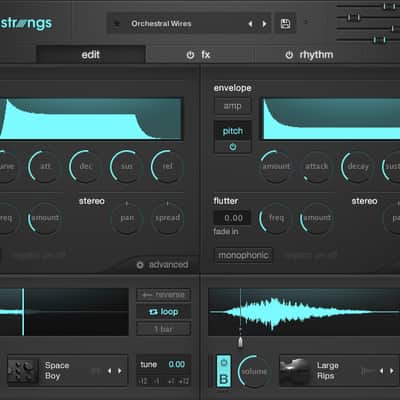Click the strings logo
This screenshot has height=400, width=400.
pos(26,24)
